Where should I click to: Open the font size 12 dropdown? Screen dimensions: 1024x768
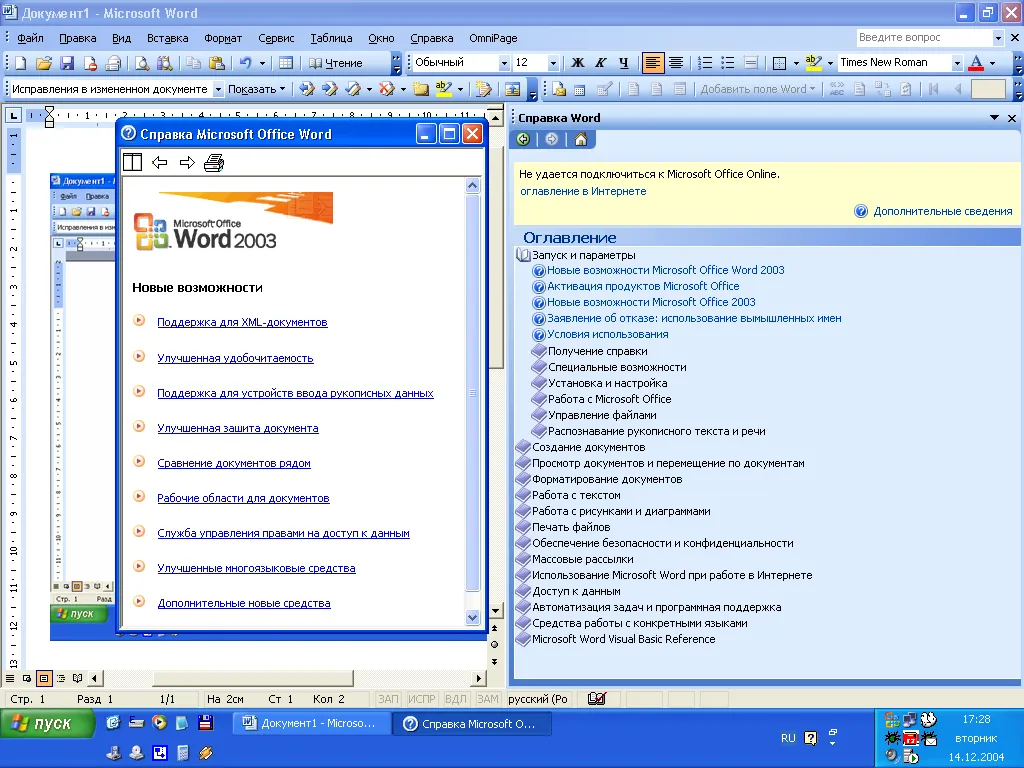click(x=552, y=63)
